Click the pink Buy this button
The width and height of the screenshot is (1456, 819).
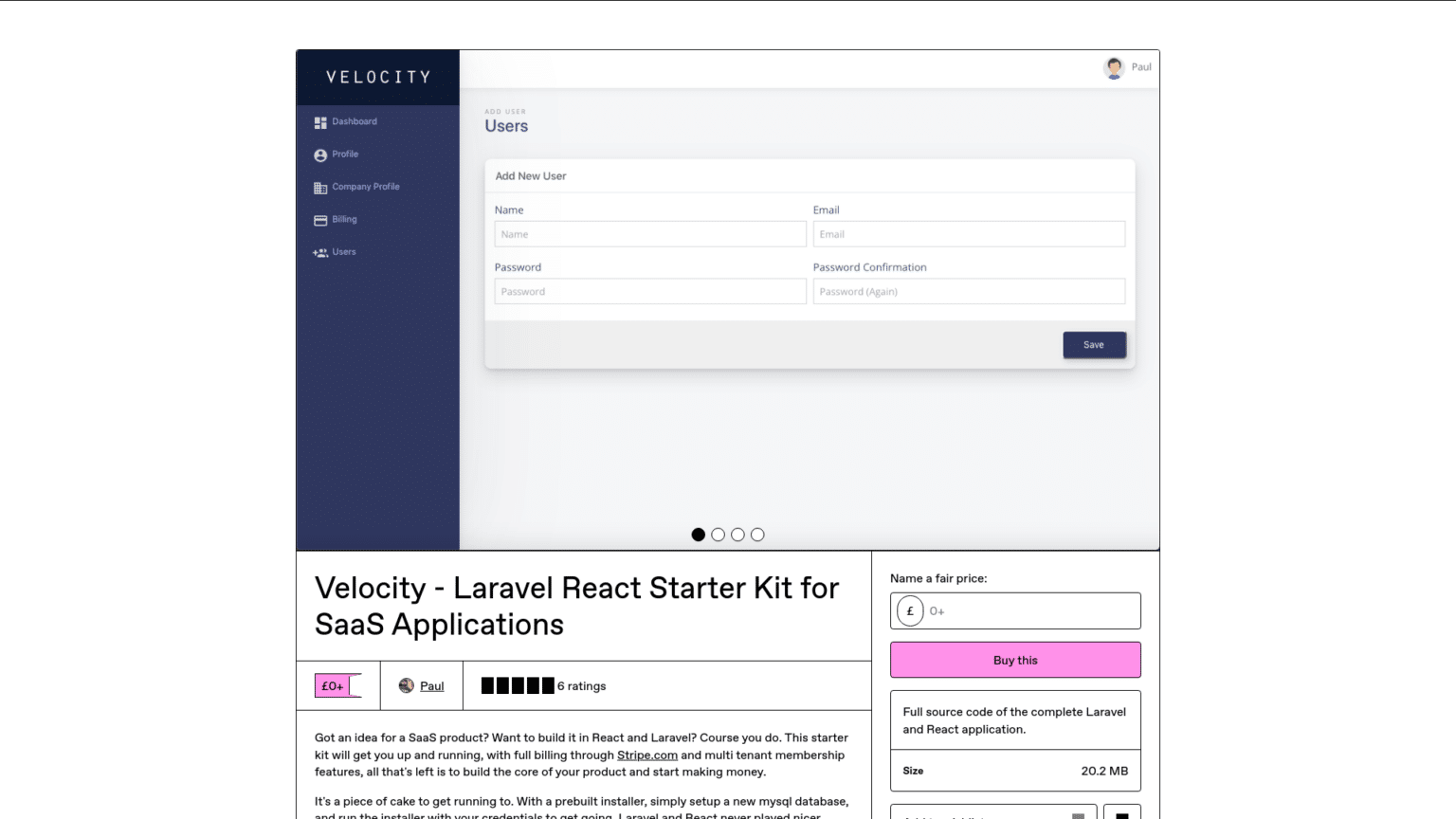tap(1015, 660)
